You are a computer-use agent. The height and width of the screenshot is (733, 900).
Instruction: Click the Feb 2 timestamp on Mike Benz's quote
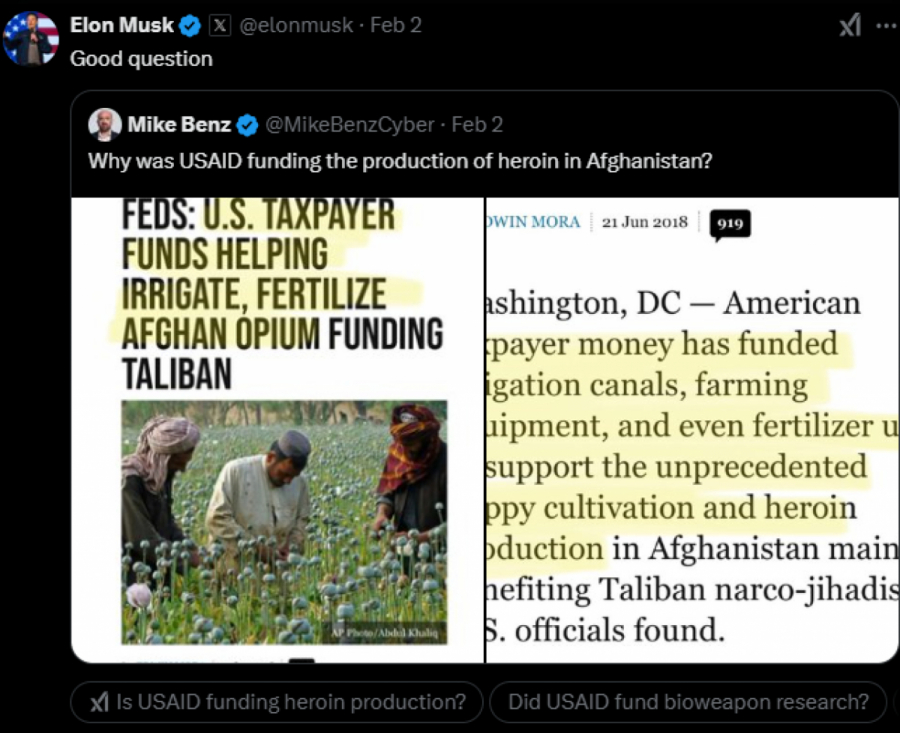pos(476,124)
